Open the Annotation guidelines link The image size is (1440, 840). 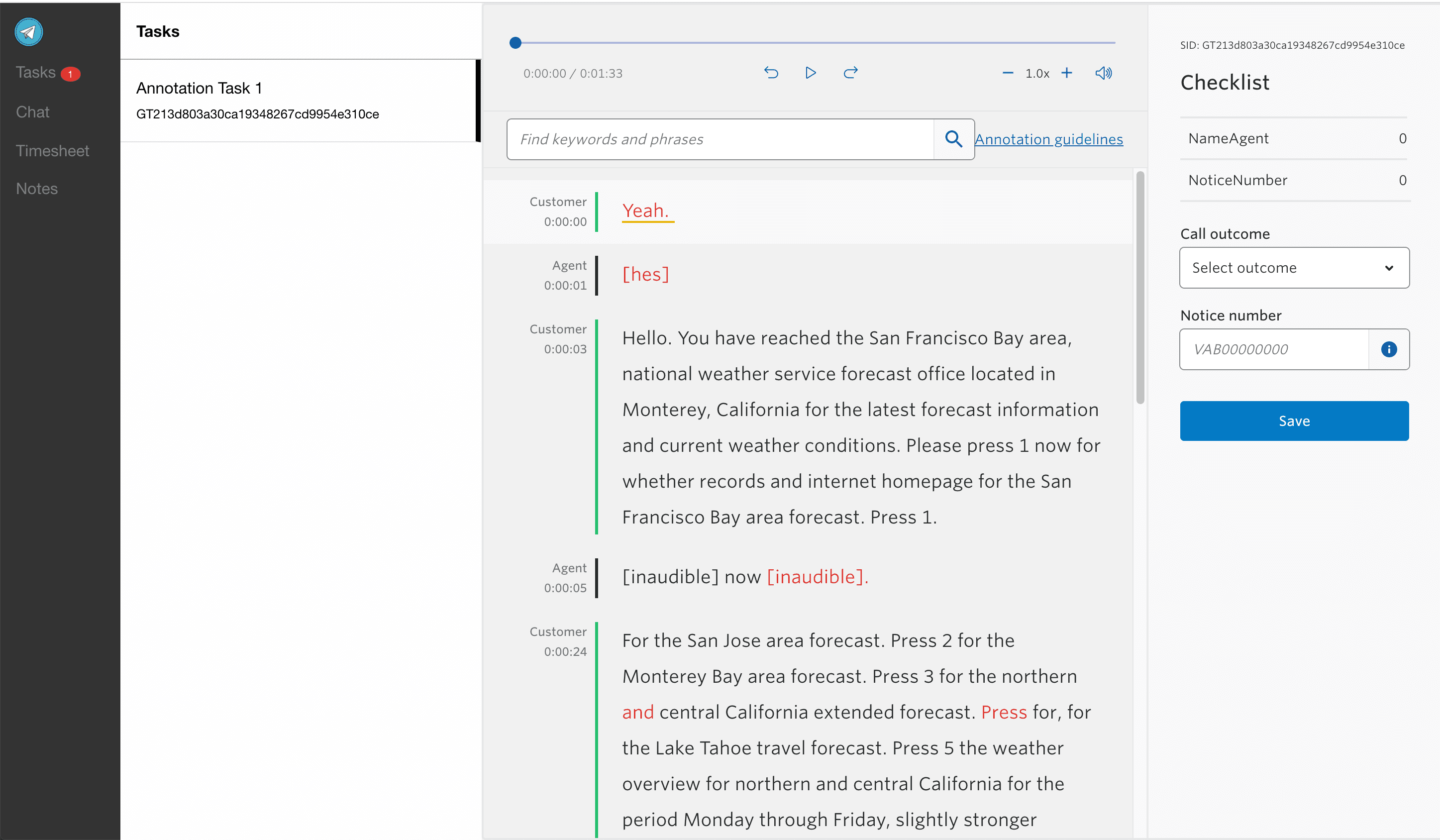[x=1049, y=139]
